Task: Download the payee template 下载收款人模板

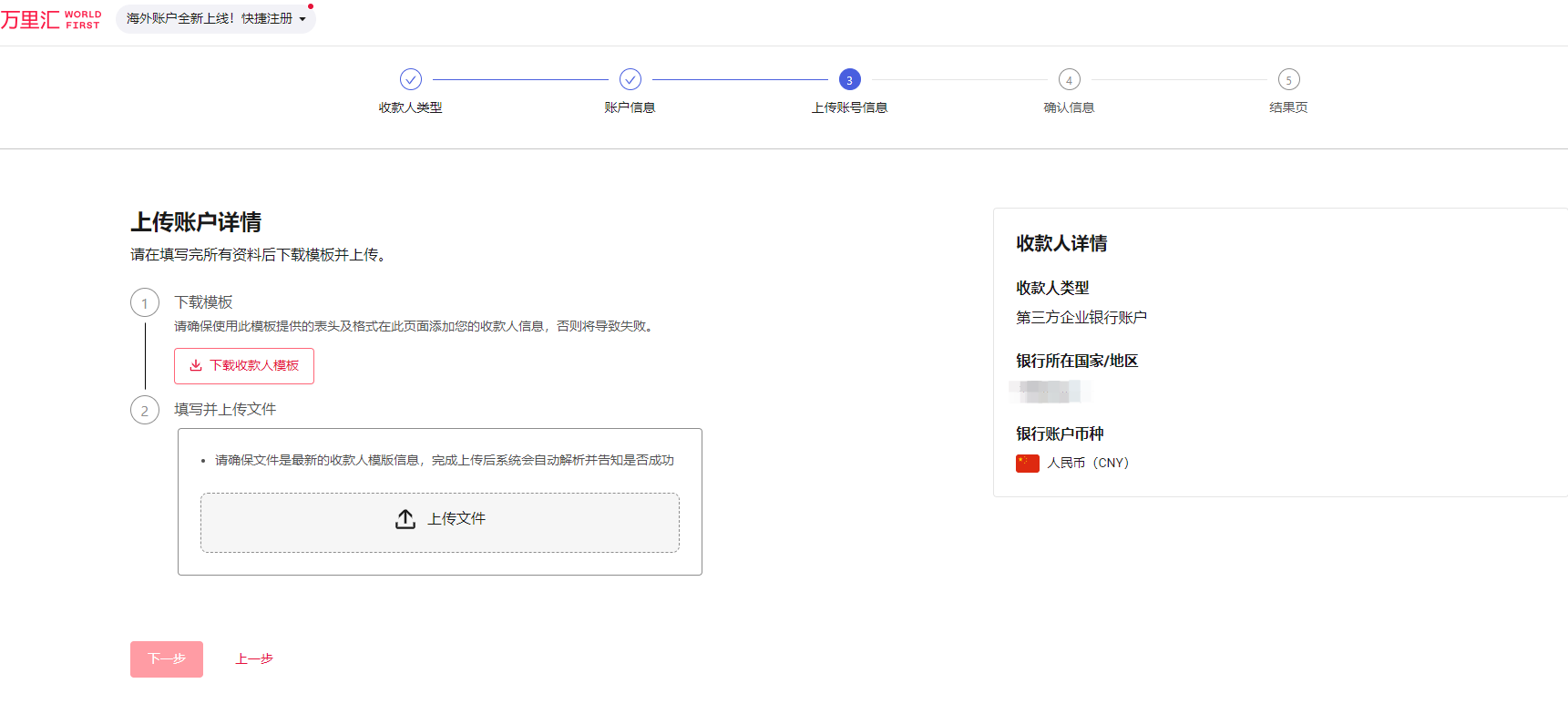Action: [244, 365]
